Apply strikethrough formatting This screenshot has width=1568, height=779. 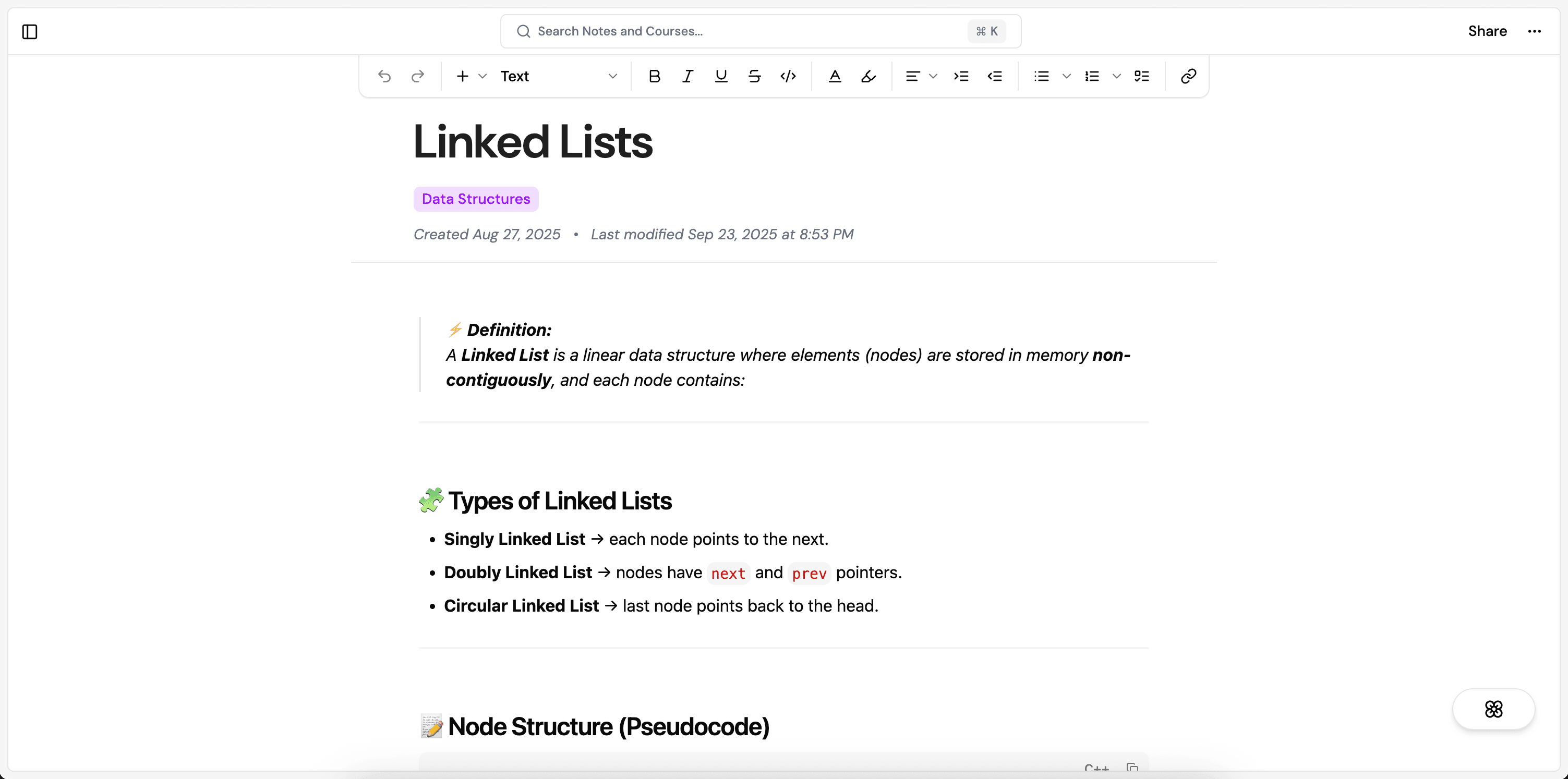pos(755,76)
